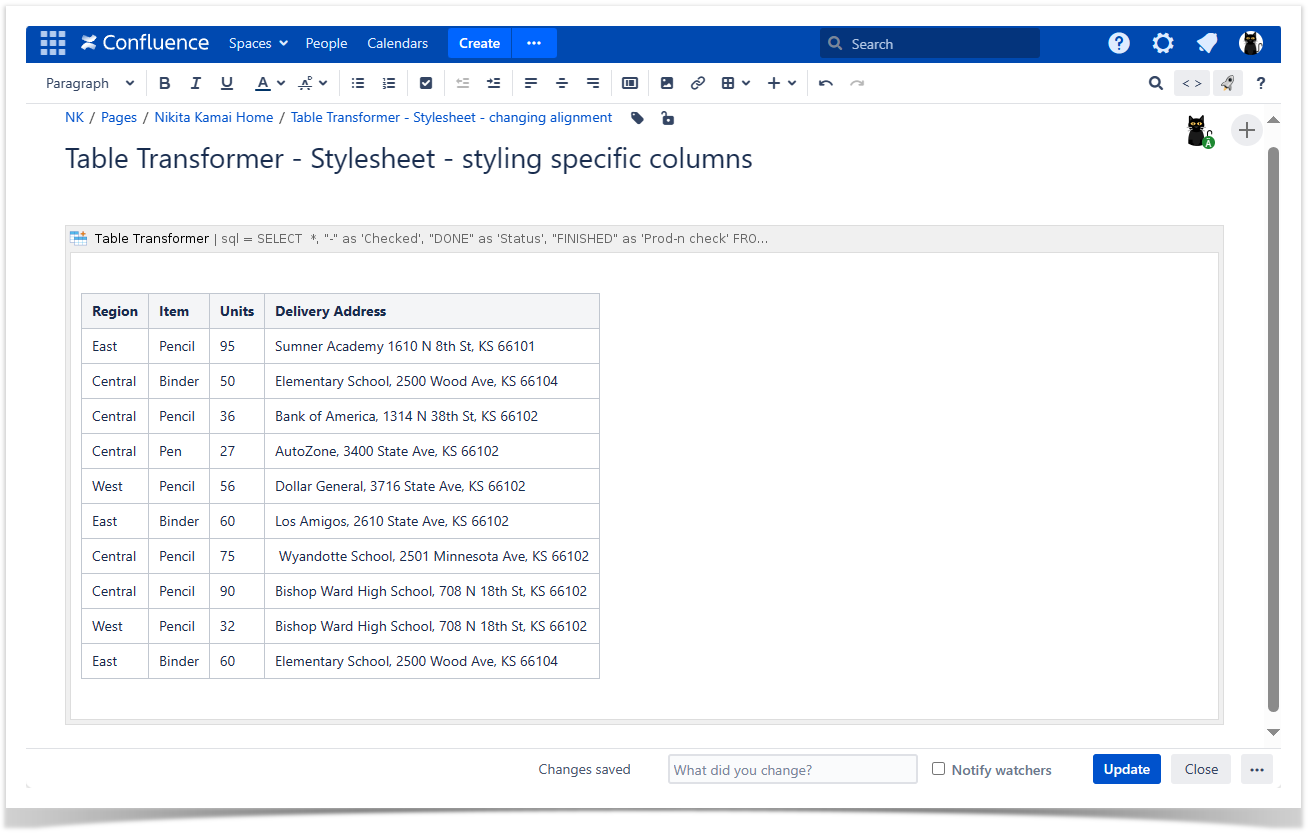Click the undo arrow
Viewport: 1315px width, 837px height.
point(826,83)
